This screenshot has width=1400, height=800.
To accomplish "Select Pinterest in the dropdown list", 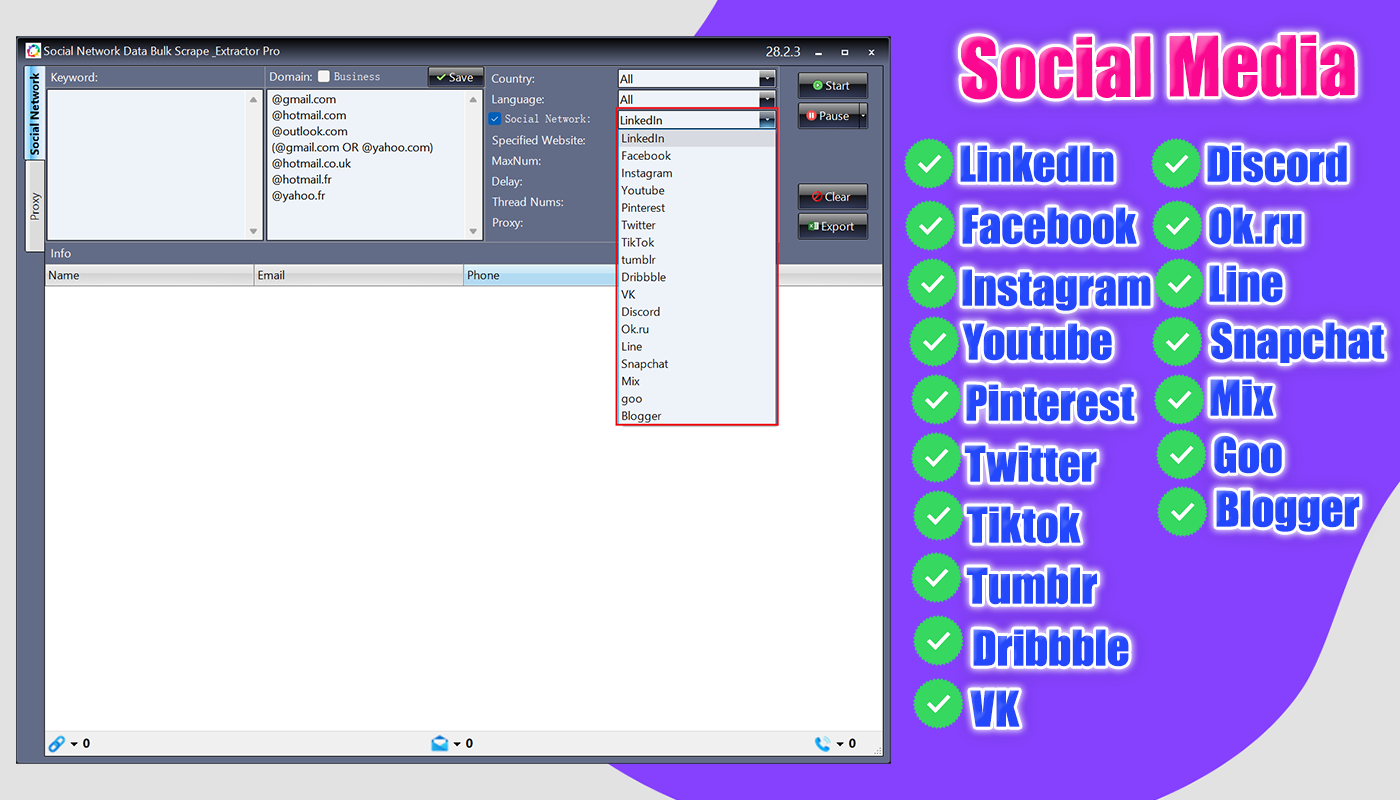I will click(696, 208).
